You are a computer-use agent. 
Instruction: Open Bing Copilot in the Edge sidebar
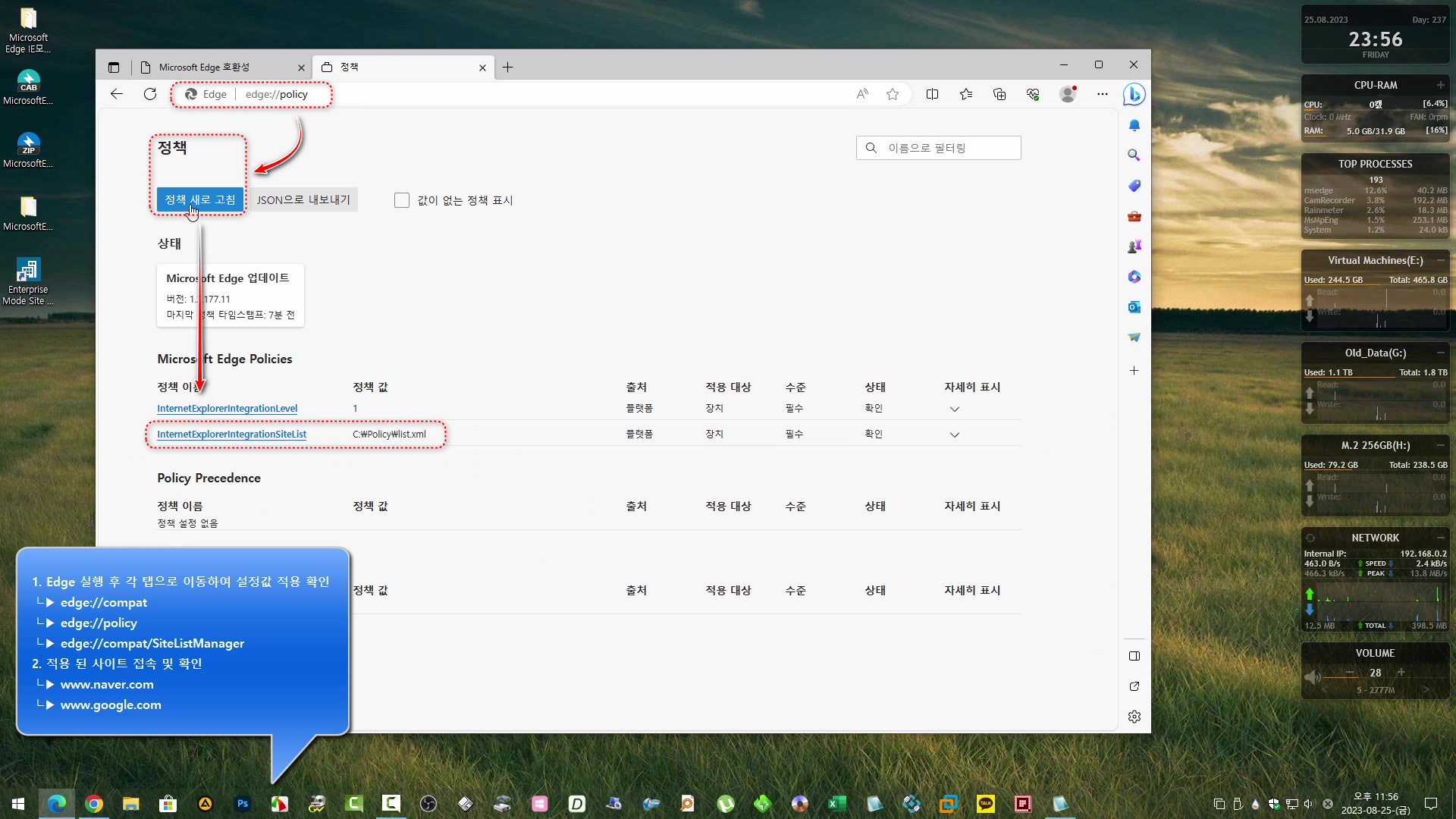coord(1134,94)
